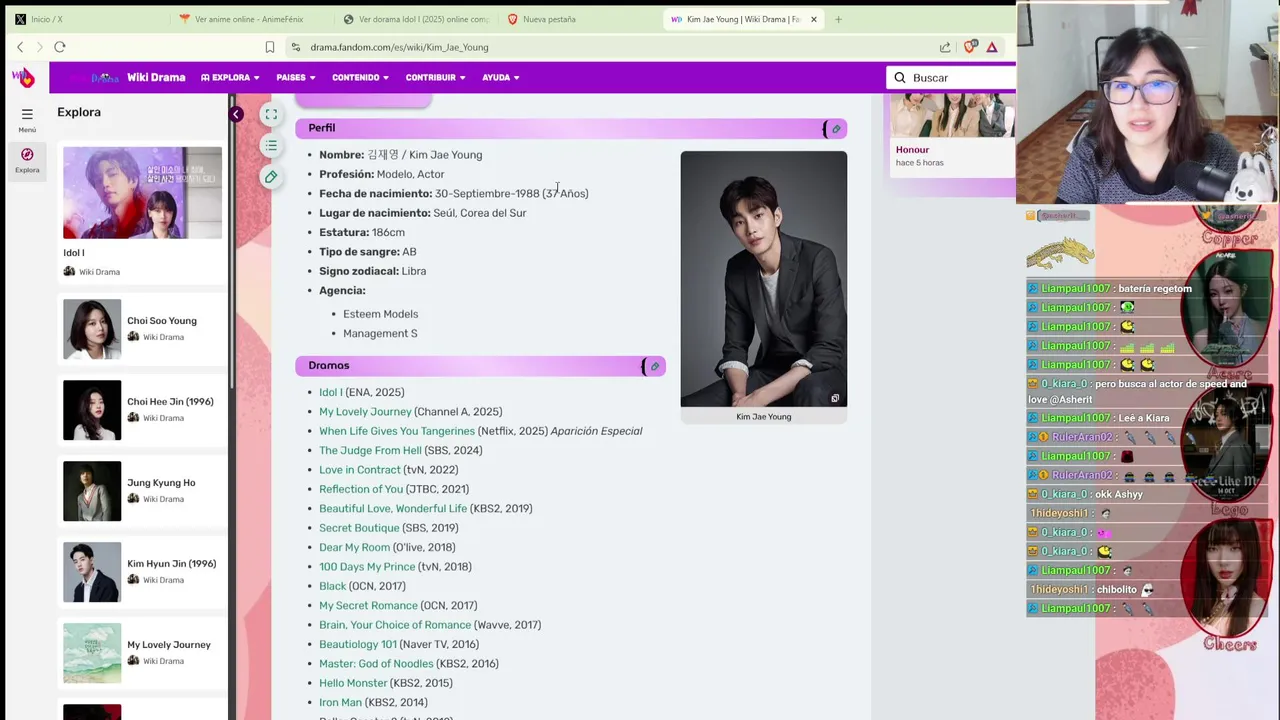Open the Idol I drama link
The image size is (1280, 720).
[x=330, y=393]
